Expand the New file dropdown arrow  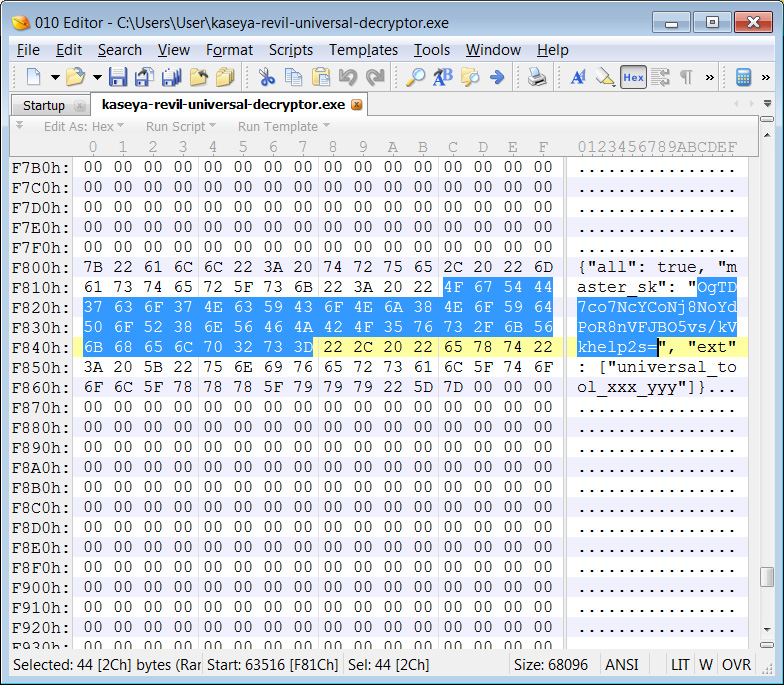(x=55, y=78)
